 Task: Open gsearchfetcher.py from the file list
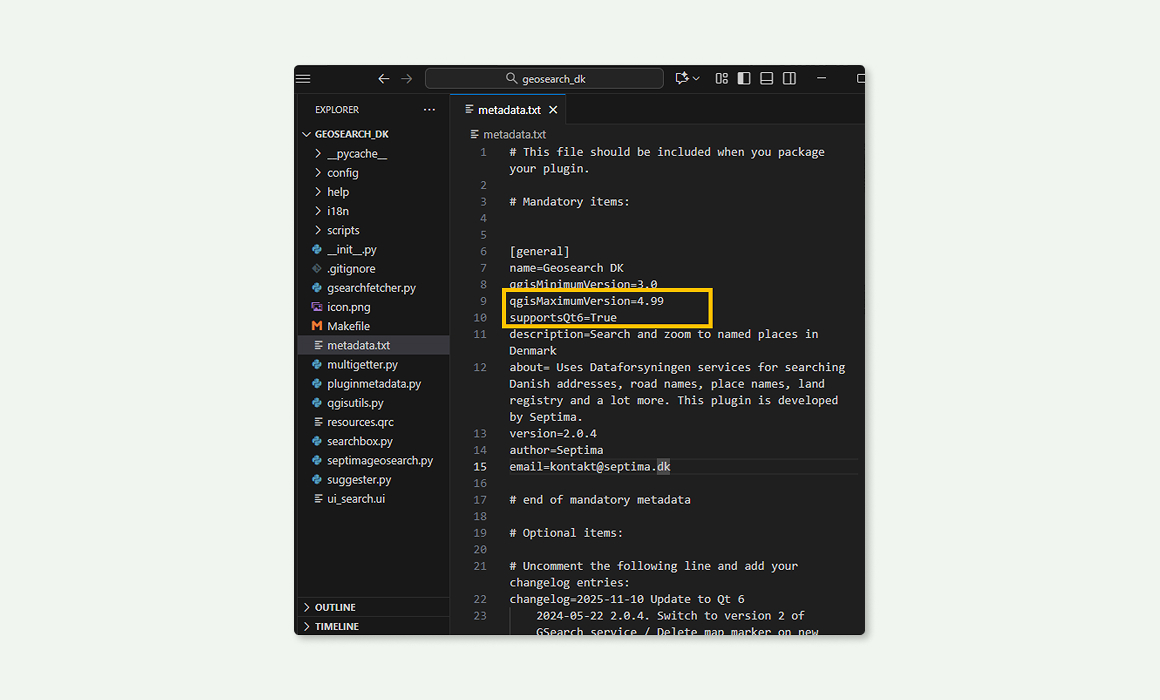(371, 288)
